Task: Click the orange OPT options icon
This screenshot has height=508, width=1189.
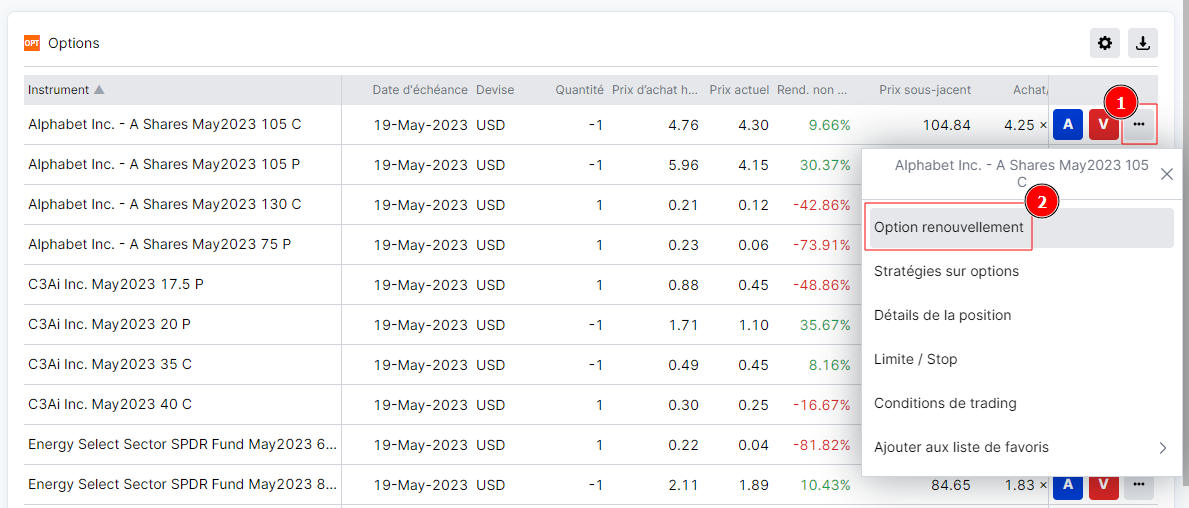Action: (32, 43)
